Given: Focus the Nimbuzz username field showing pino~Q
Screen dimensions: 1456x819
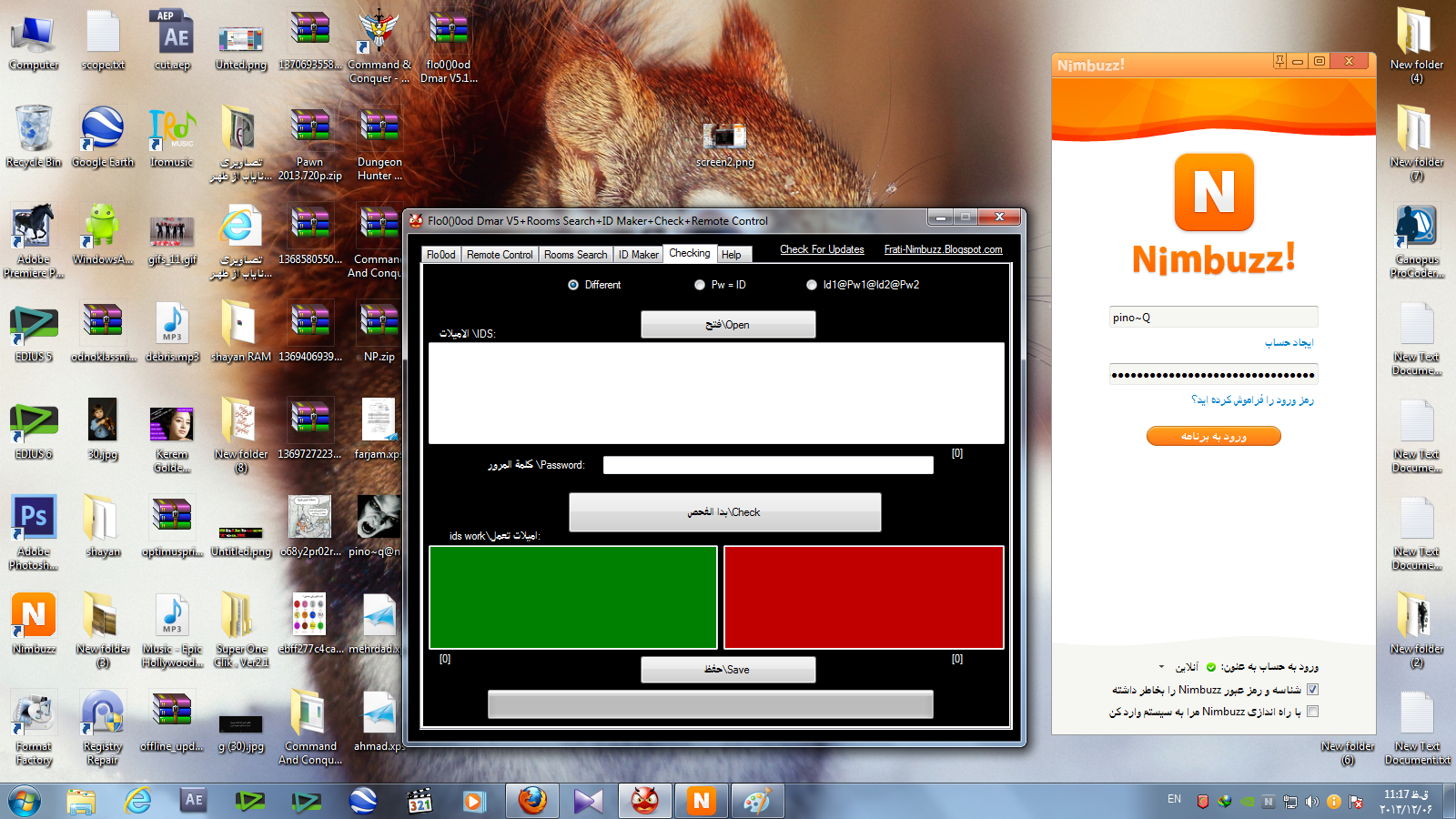Looking at the screenshot, I should [x=1213, y=317].
